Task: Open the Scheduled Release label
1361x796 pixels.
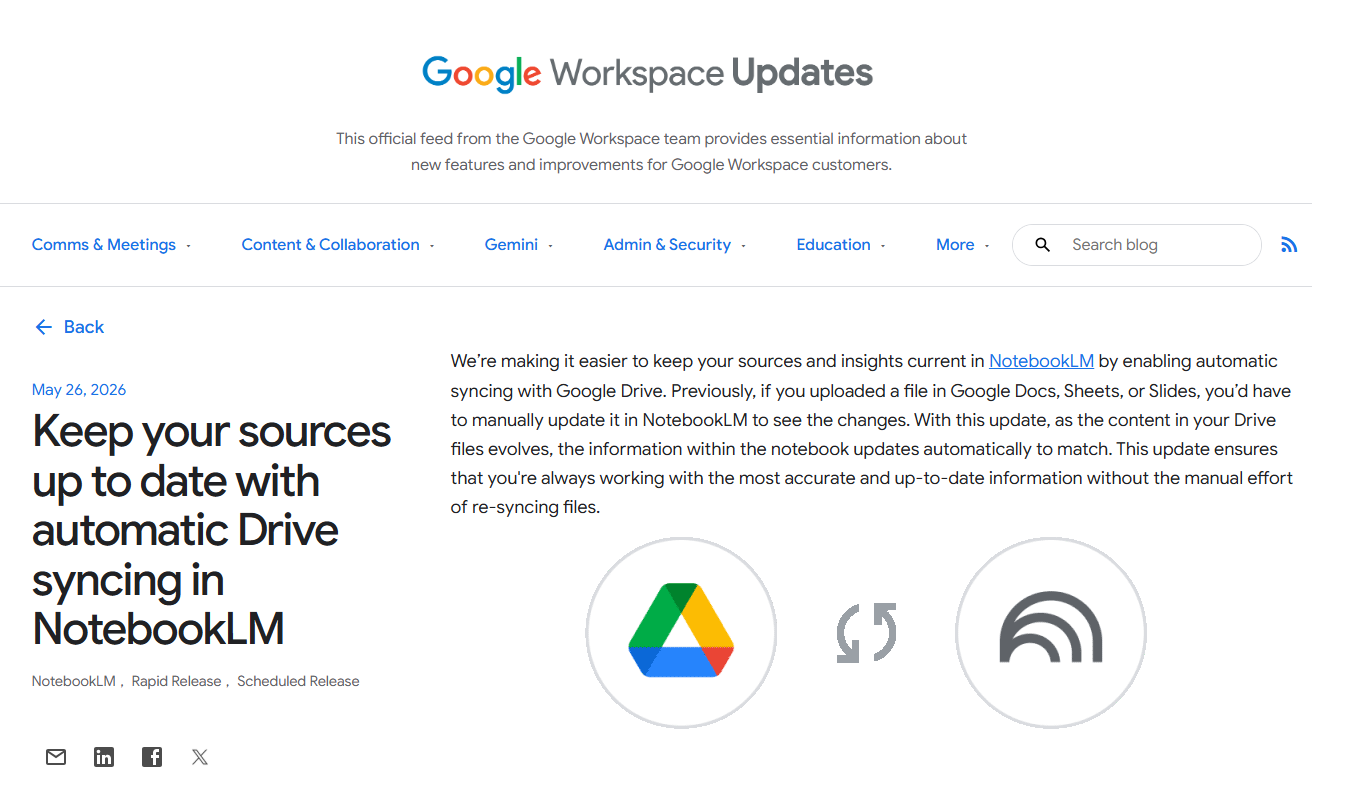Action: click(x=298, y=681)
